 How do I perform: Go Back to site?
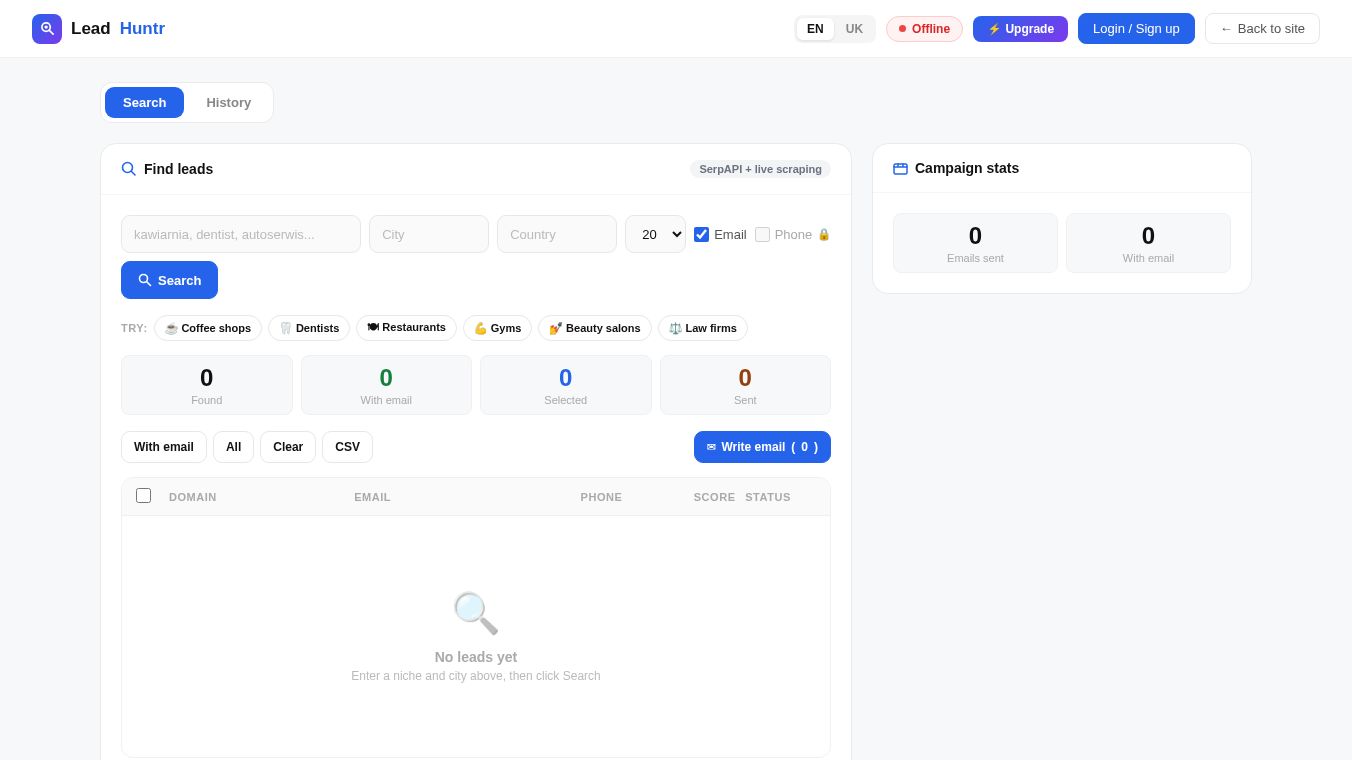click(x=1262, y=28)
